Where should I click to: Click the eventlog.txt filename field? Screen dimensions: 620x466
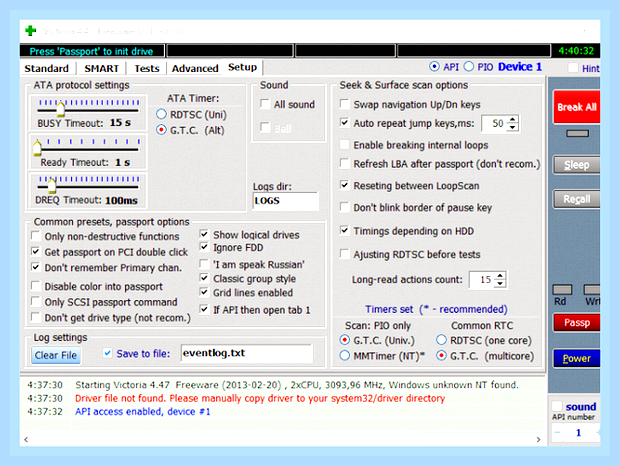click(x=247, y=353)
